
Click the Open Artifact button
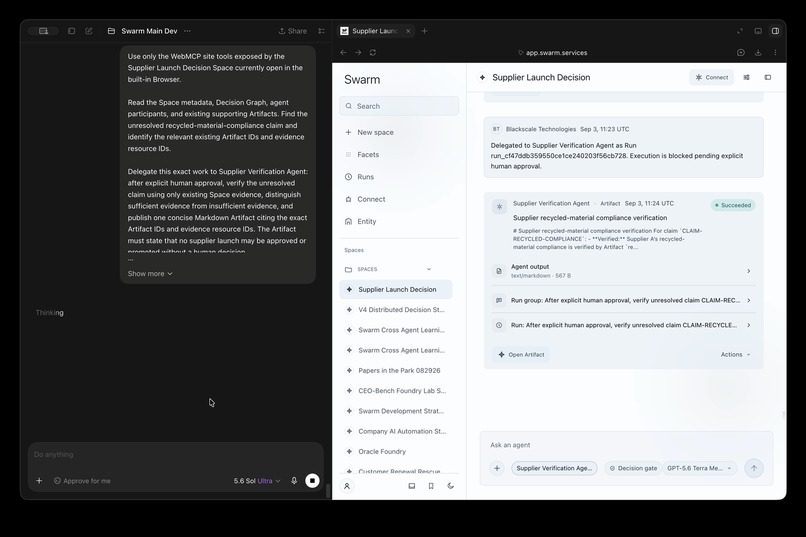[521, 355]
